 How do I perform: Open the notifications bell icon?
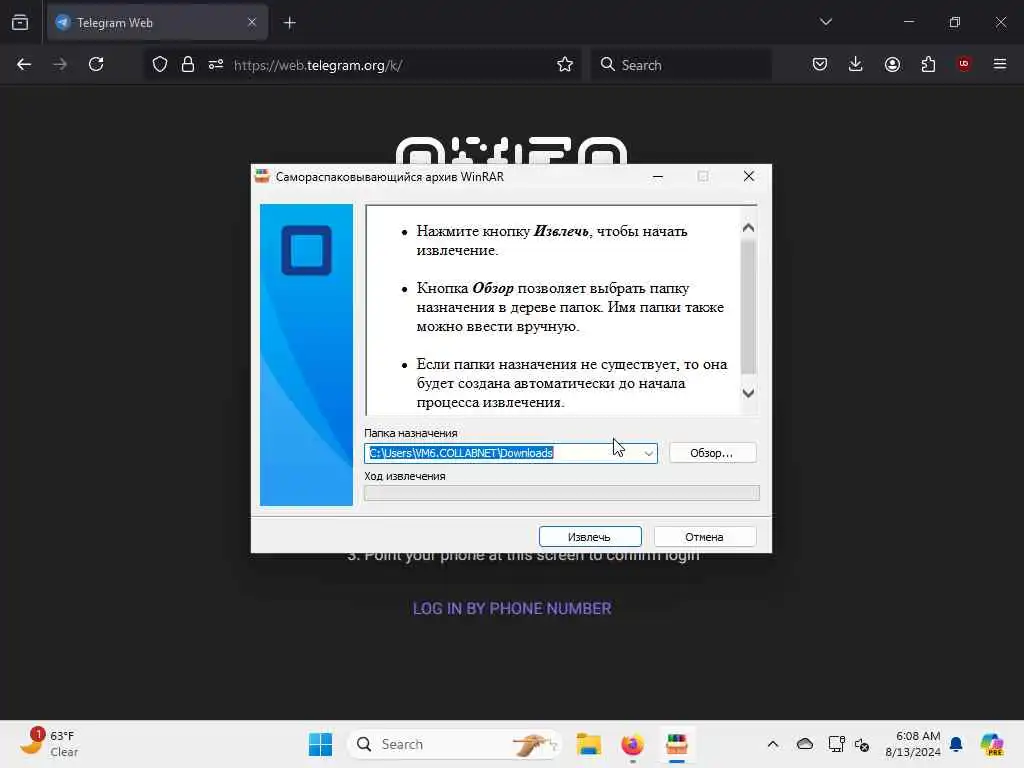click(957, 744)
